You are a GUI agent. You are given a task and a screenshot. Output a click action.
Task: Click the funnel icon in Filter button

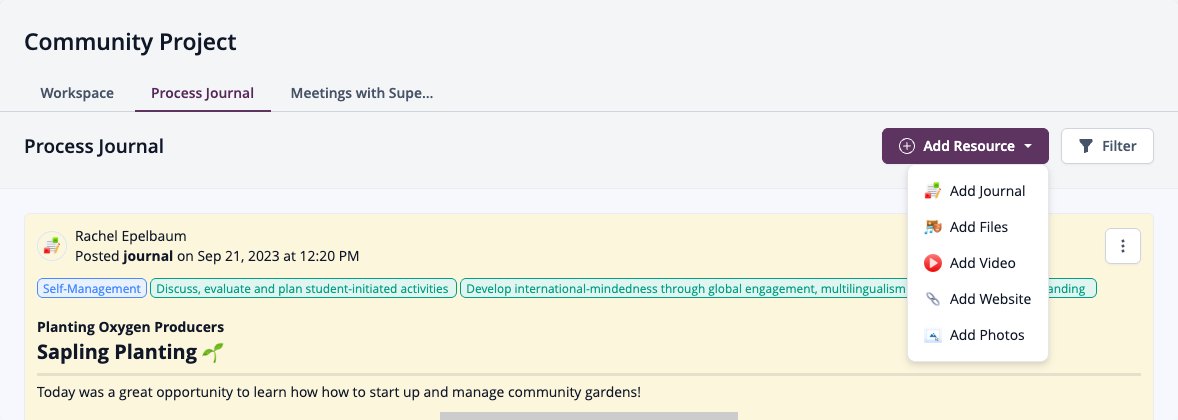pyautogui.click(x=1086, y=146)
